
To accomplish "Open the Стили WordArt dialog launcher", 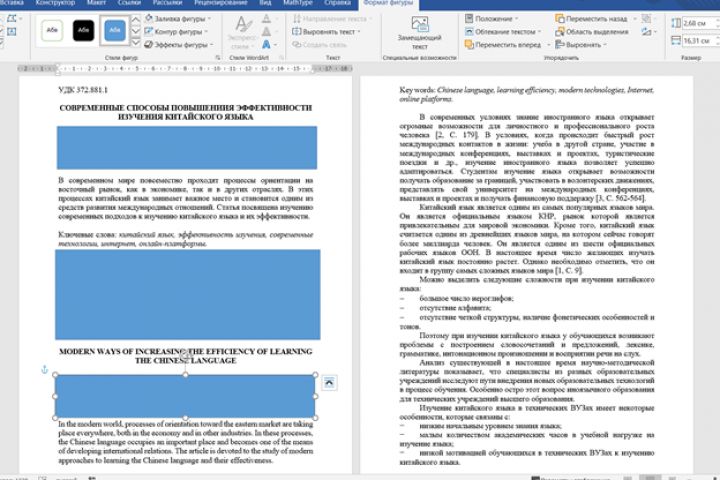I will coord(281,57).
